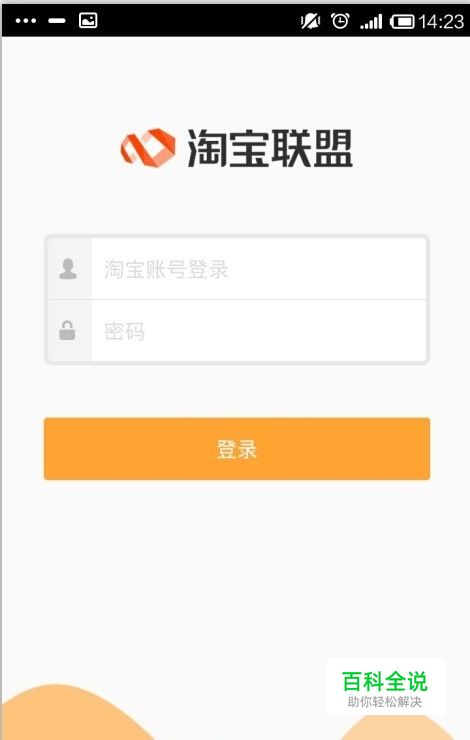Tap the 淘宝联盟 title text

pos(270,148)
